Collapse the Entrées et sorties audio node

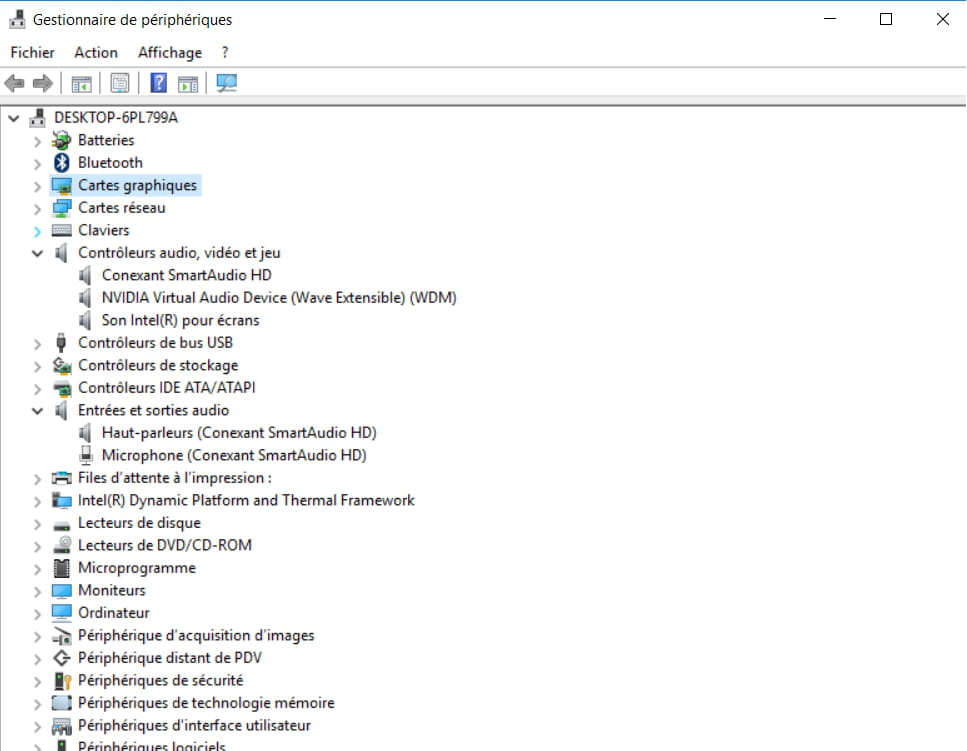(37, 411)
